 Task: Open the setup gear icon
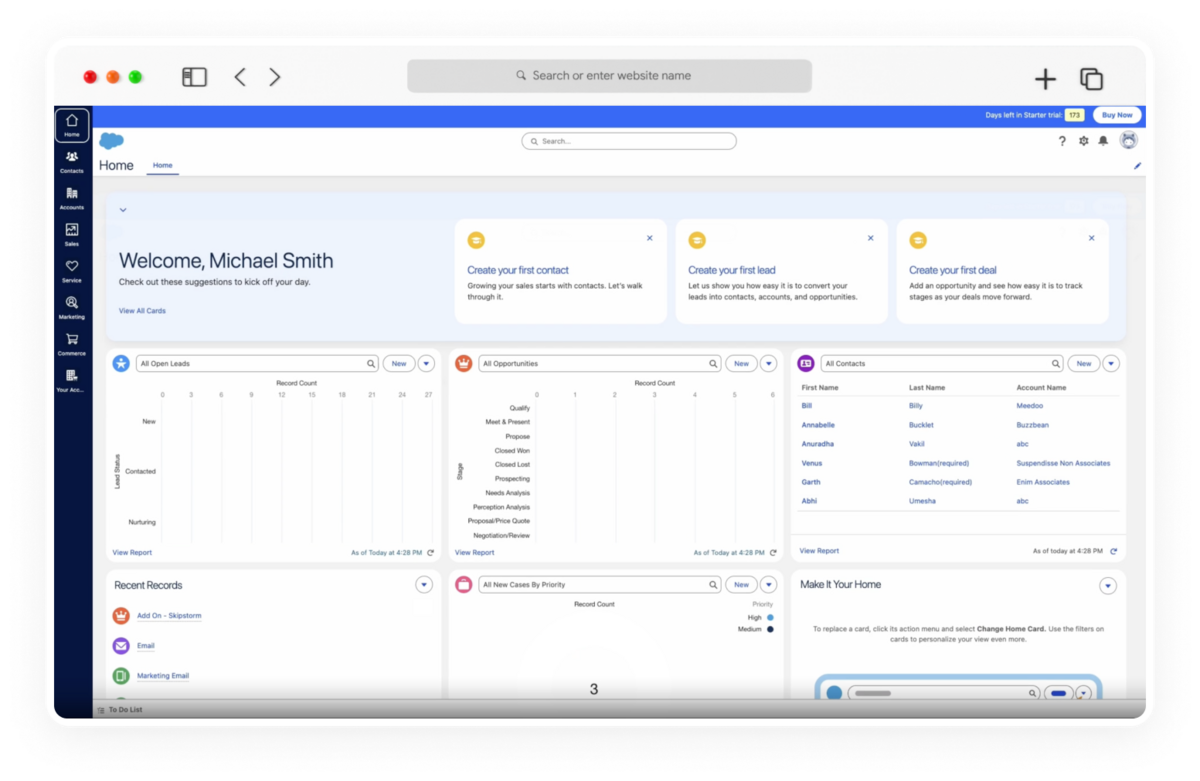(1083, 141)
